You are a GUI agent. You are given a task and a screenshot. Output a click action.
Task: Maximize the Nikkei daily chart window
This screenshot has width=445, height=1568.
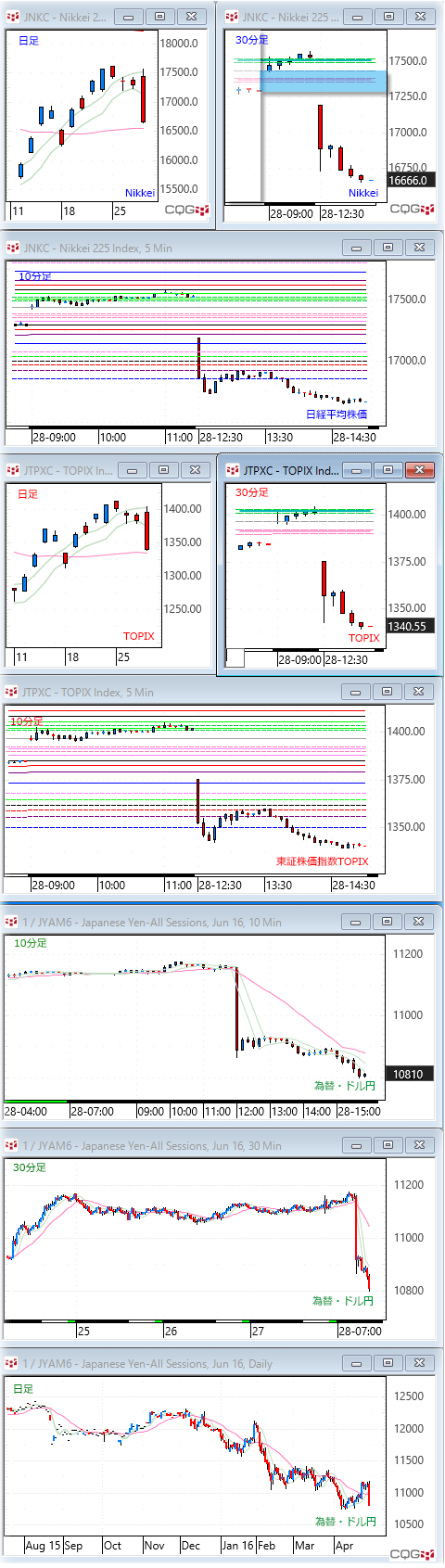(159, 17)
